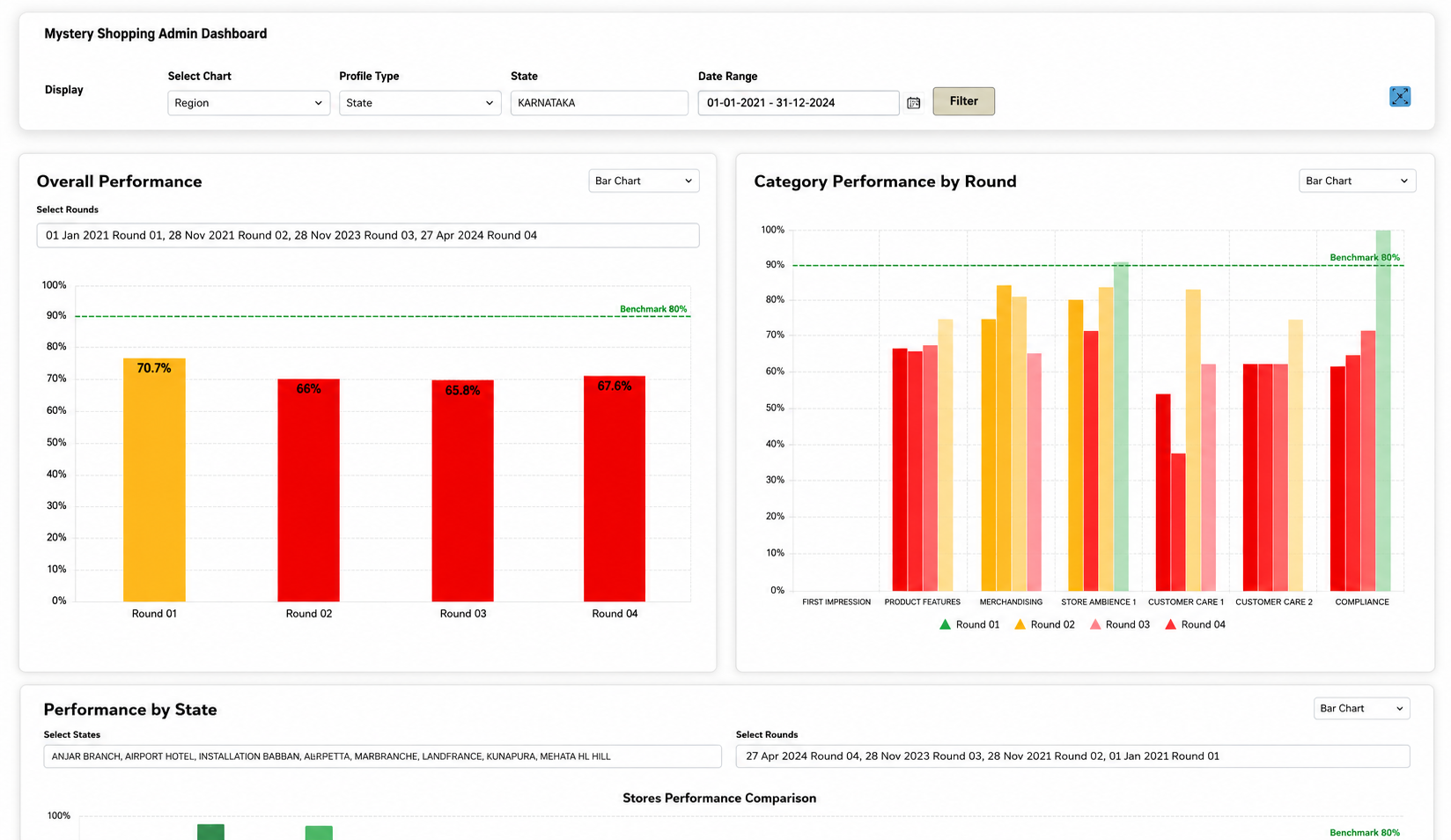Click the Display label in the filter bar
Image resolution: width=1451 pixels, height=840 pixels.
[64, 90]
